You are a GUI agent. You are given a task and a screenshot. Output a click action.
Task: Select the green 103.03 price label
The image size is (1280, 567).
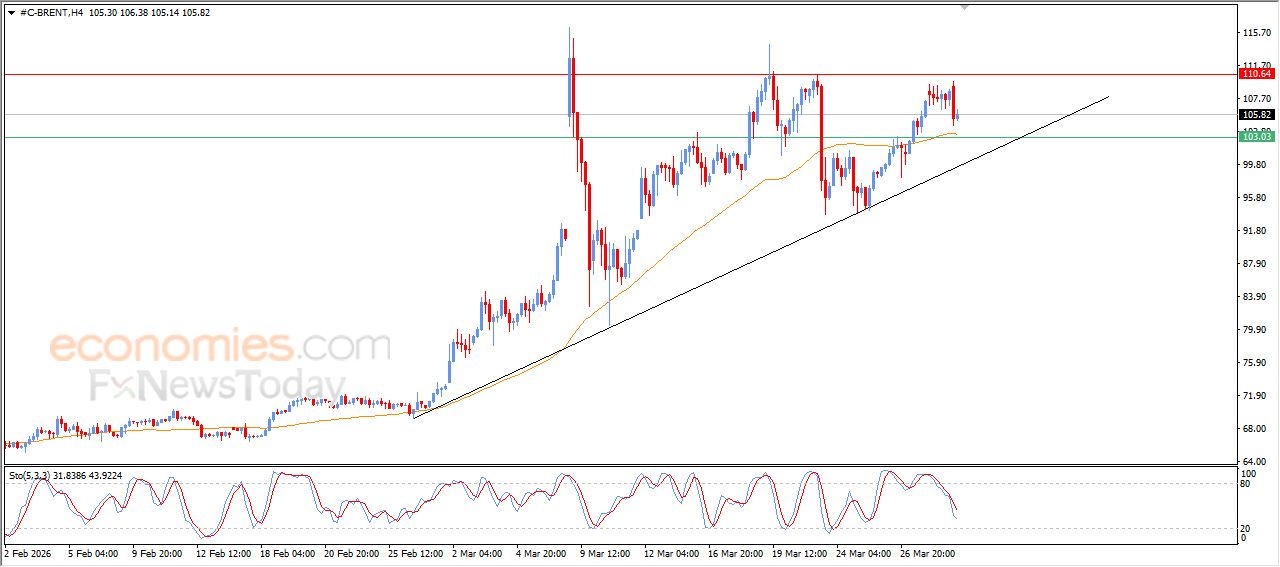(x=1256, y=137)
